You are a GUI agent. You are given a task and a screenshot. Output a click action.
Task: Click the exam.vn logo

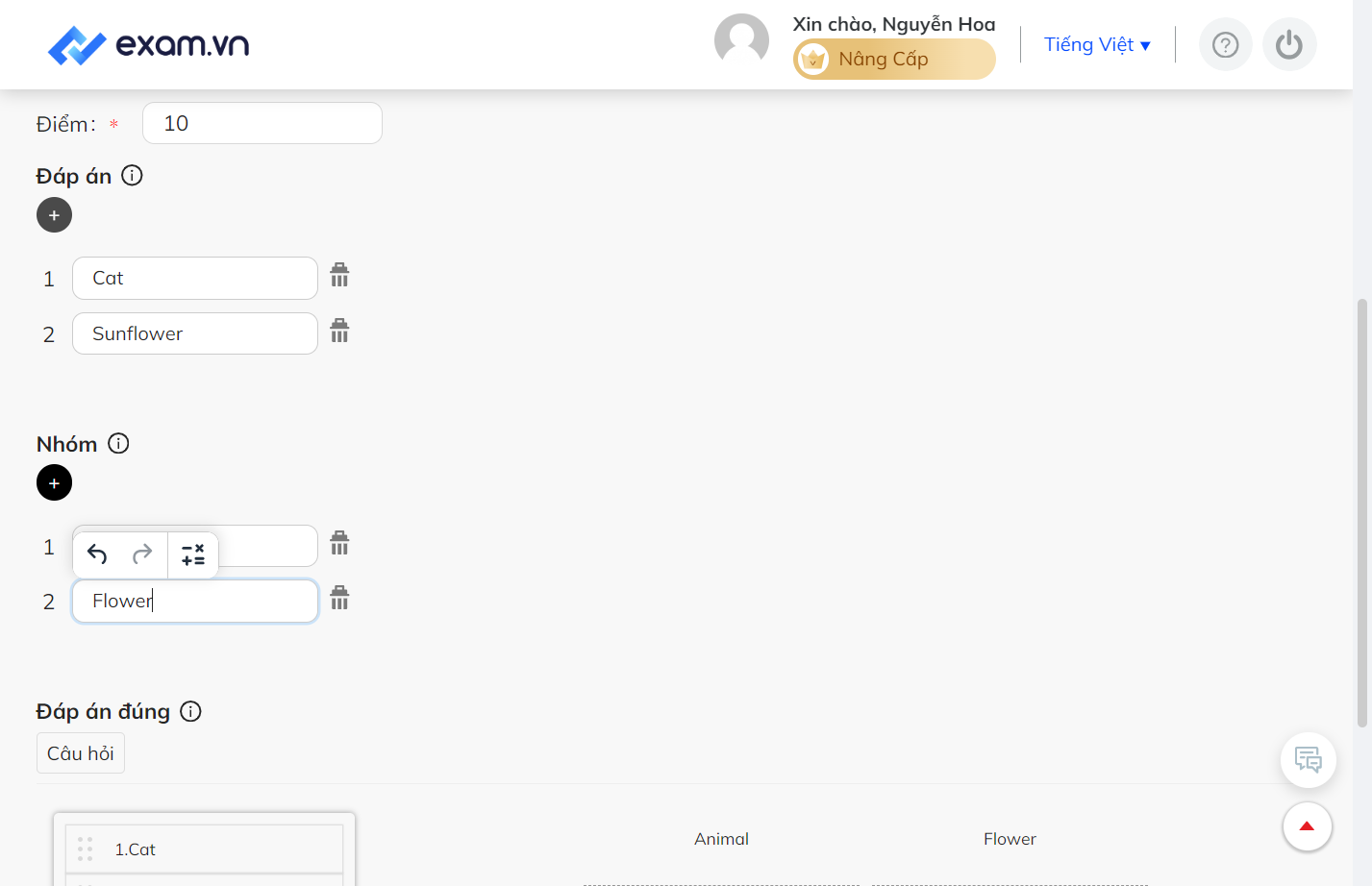click(149, 44)
